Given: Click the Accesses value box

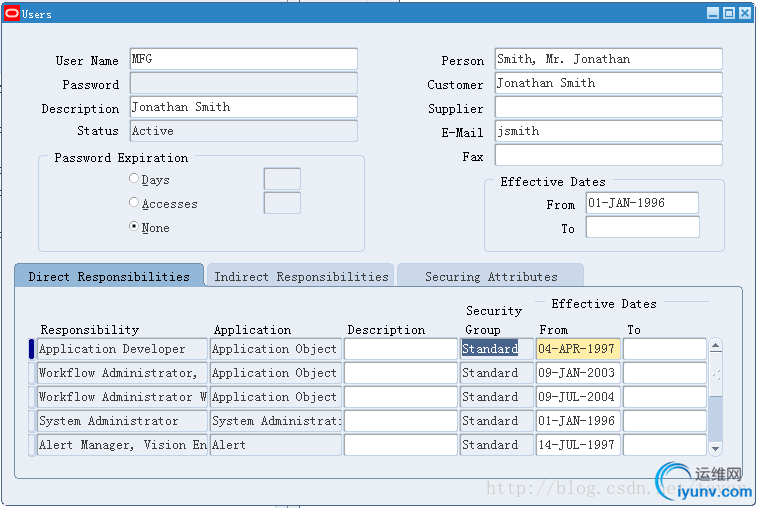Looking at the screenshot, I should [282, 203].
